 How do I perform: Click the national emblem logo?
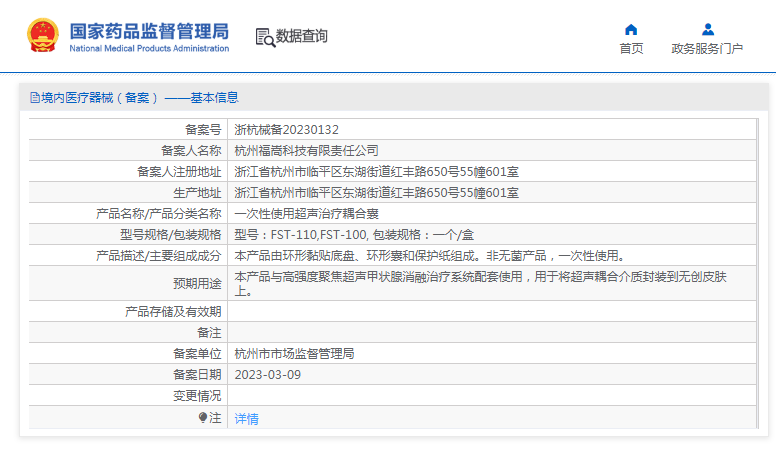(x=42, y=36)
